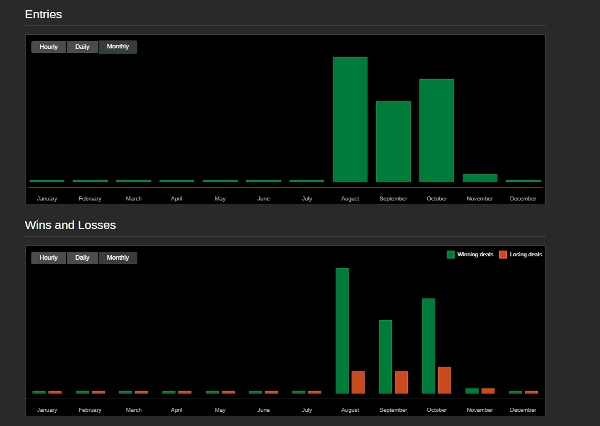Click November winning deals green bar
Image resolution: width=600 pixels, height=426 pixels.
click(x=472, y=391)
